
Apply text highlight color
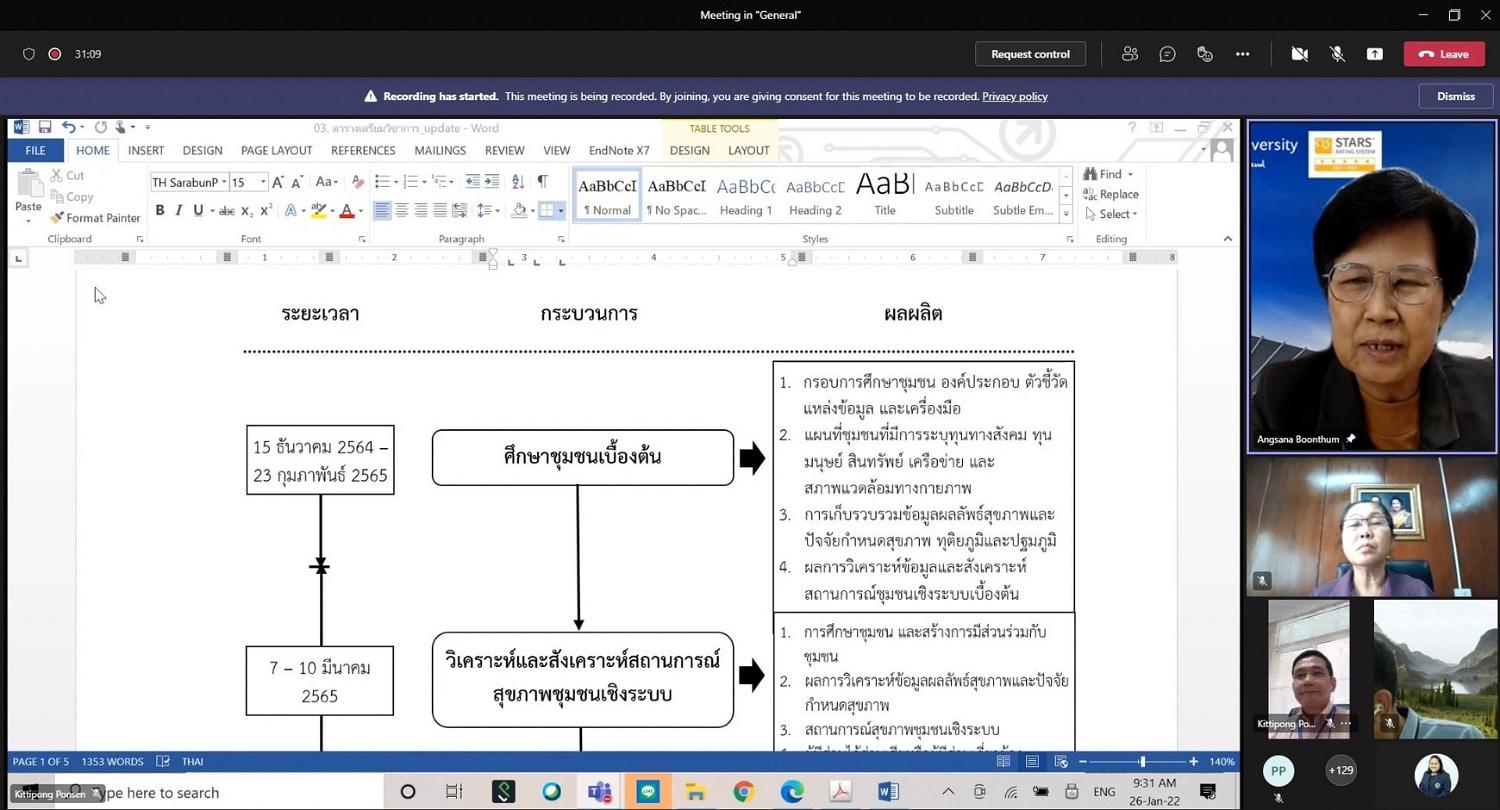[318, 211]
